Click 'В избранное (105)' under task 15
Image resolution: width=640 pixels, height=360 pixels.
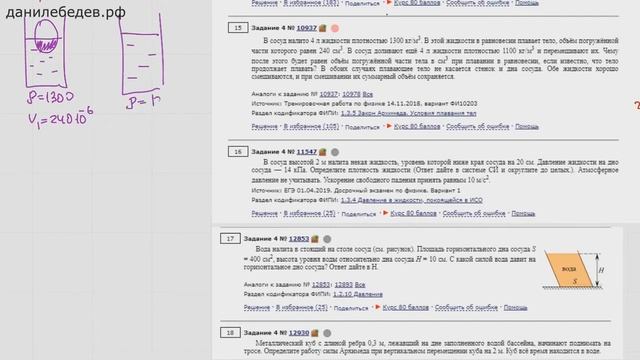[311, 127]
